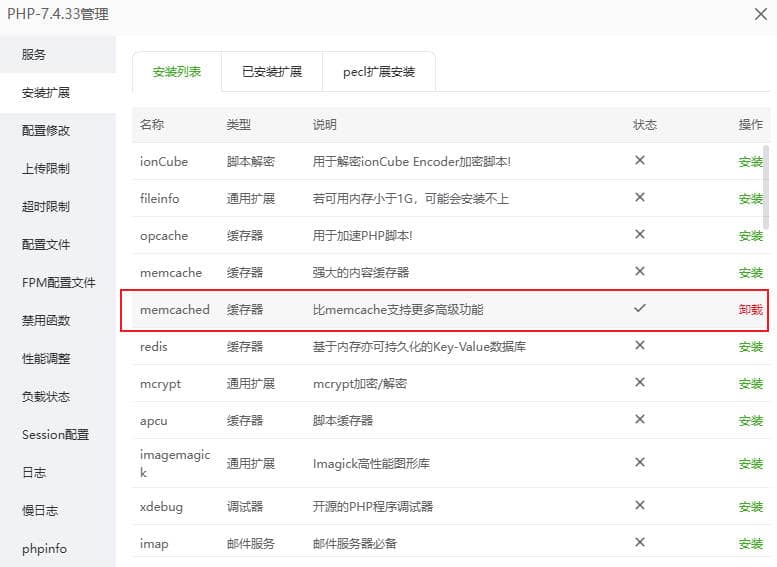Open Session配置 section

coord(58,435)
